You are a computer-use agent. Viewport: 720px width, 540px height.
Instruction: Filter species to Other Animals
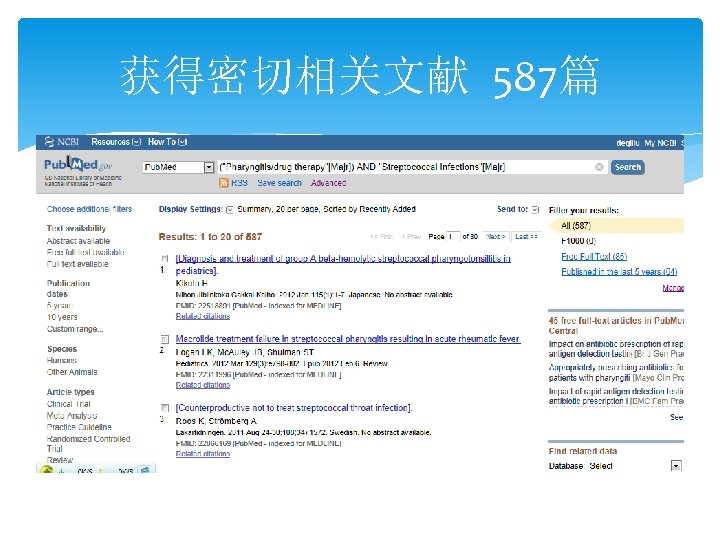pos(72,372)
